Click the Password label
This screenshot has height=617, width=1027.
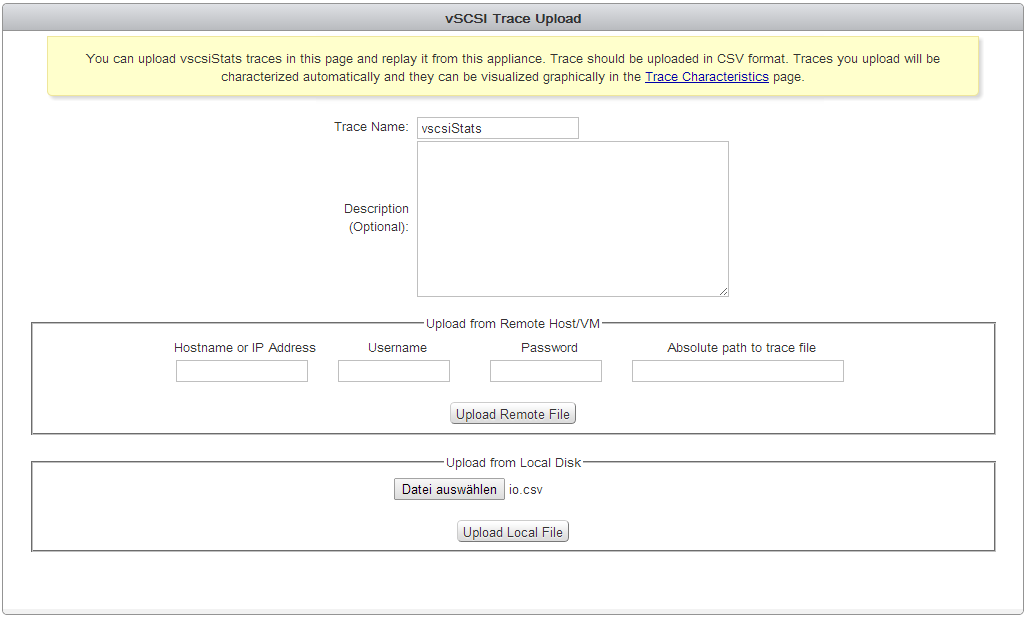[549, 348]
